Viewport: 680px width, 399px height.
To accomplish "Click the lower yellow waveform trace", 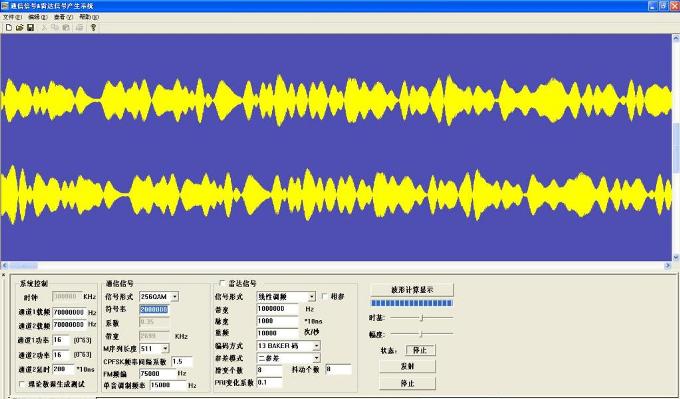I will tap(336, 194).
